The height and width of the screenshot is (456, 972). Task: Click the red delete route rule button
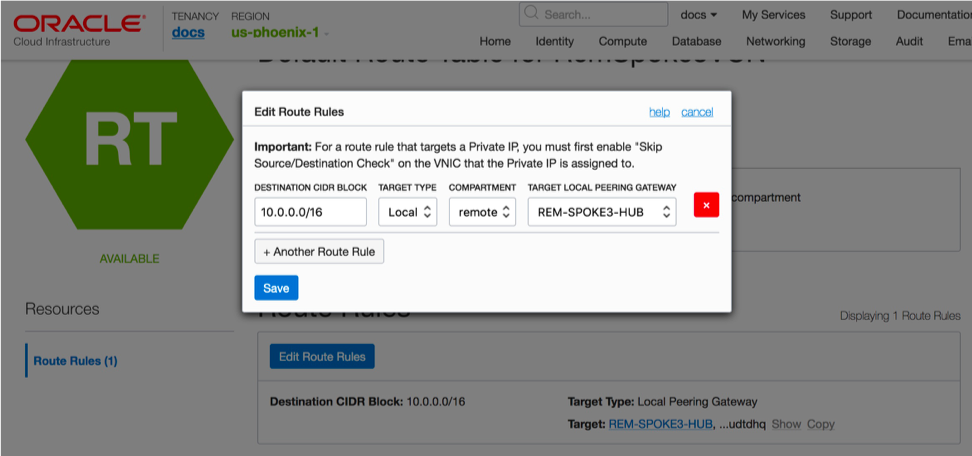(706, 205)
